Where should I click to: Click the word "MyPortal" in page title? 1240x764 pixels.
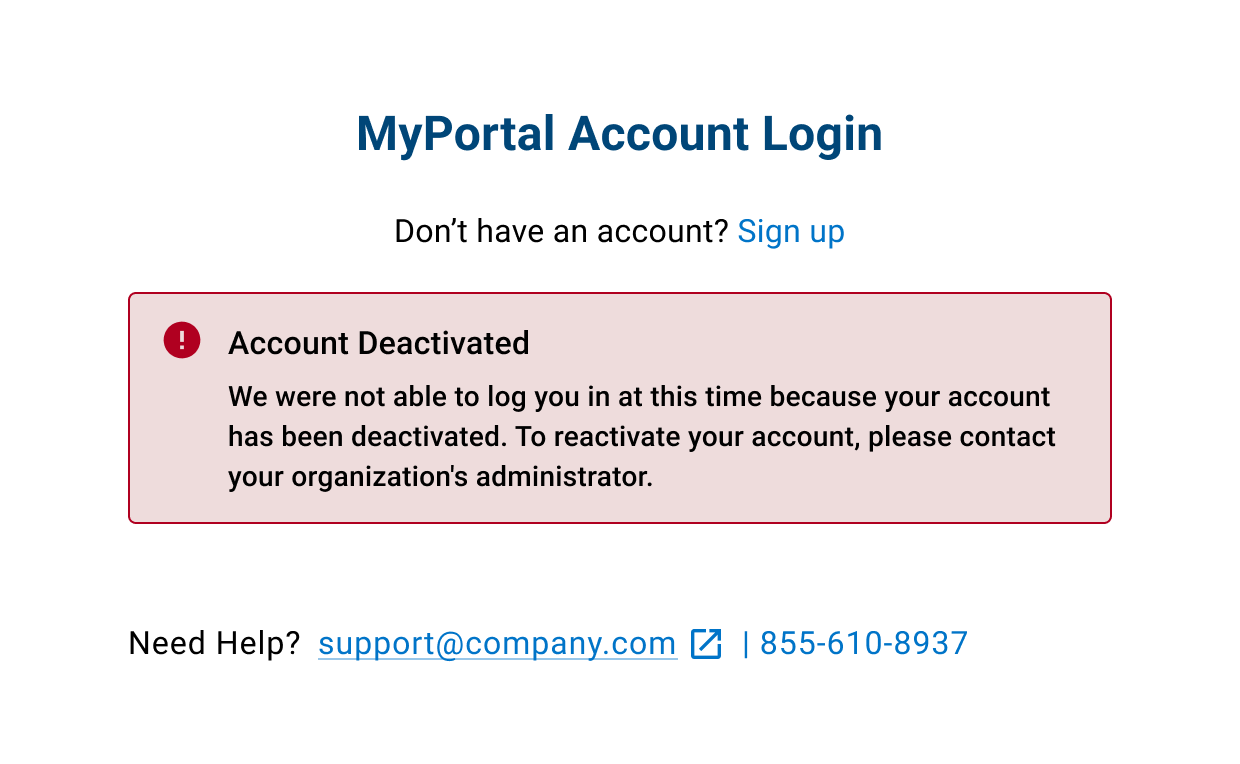[x=455, y=134]
